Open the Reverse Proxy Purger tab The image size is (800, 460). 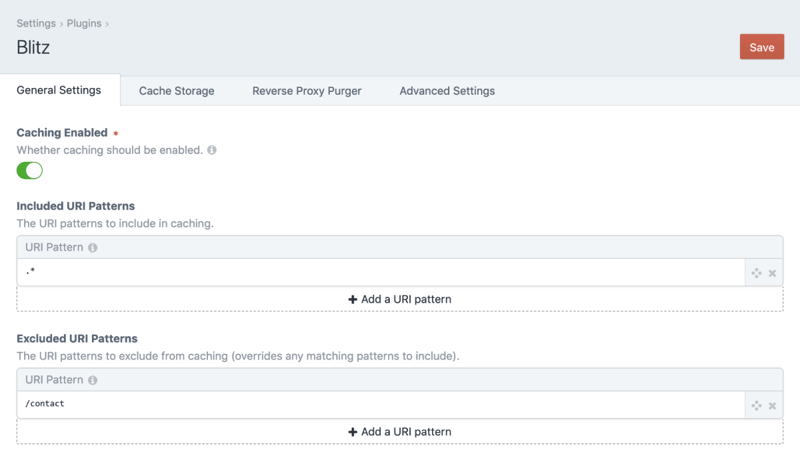coord(306,91)
